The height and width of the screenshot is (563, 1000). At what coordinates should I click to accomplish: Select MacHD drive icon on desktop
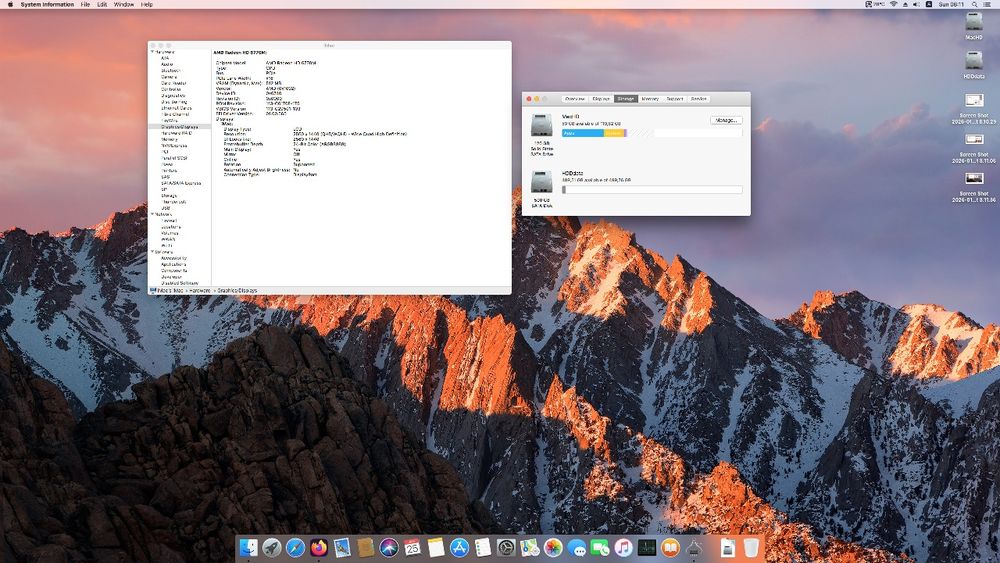(973, 22)
